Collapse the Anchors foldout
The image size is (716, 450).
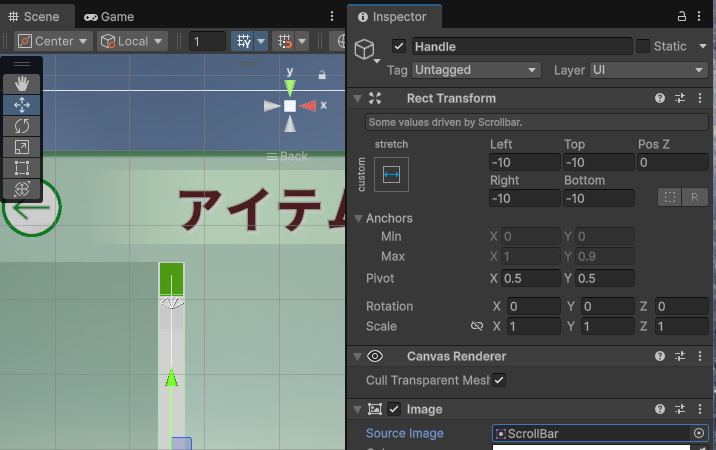(360, 218)
